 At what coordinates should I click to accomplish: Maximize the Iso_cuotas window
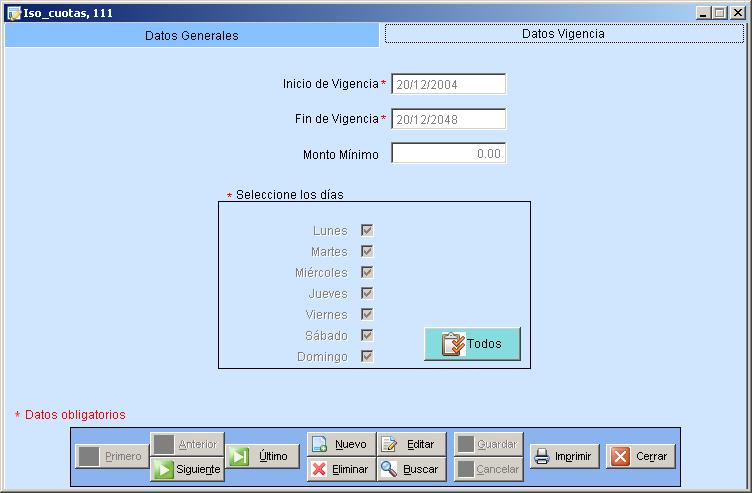719,13
